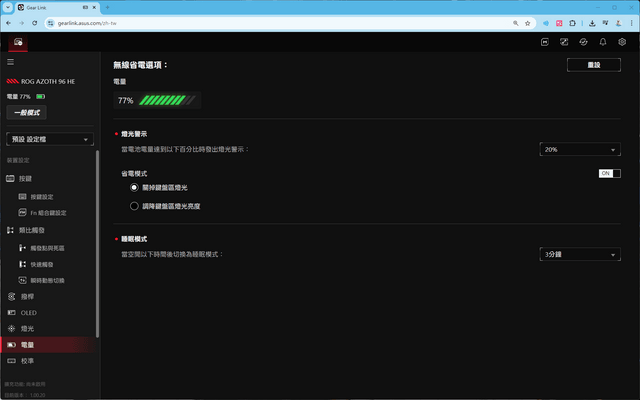This screenshot has height=400, width=640.
Task: Click the site information icon
Action: (x=50, y=23)
